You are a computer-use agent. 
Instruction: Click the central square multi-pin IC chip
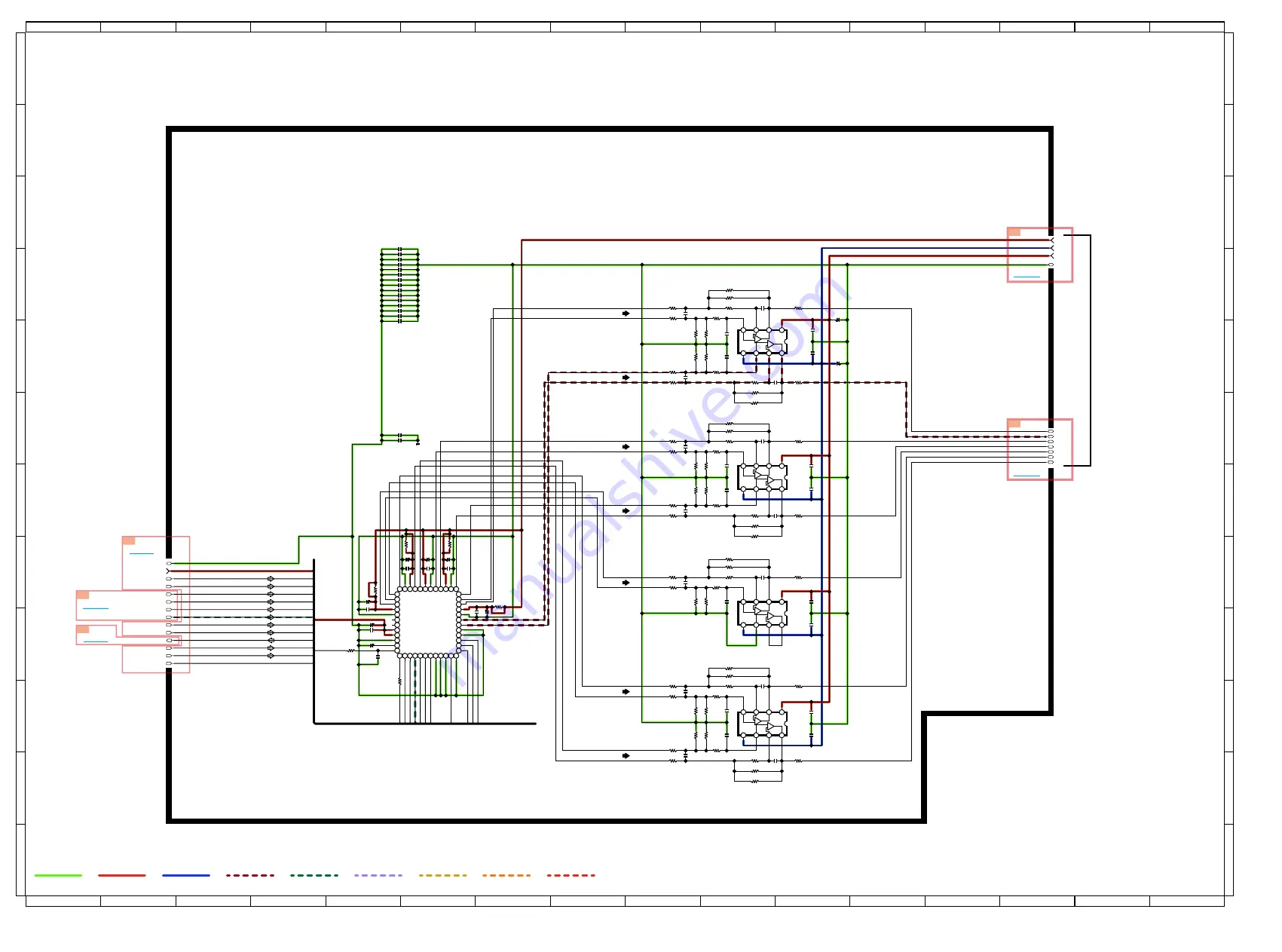pos(428,623)
